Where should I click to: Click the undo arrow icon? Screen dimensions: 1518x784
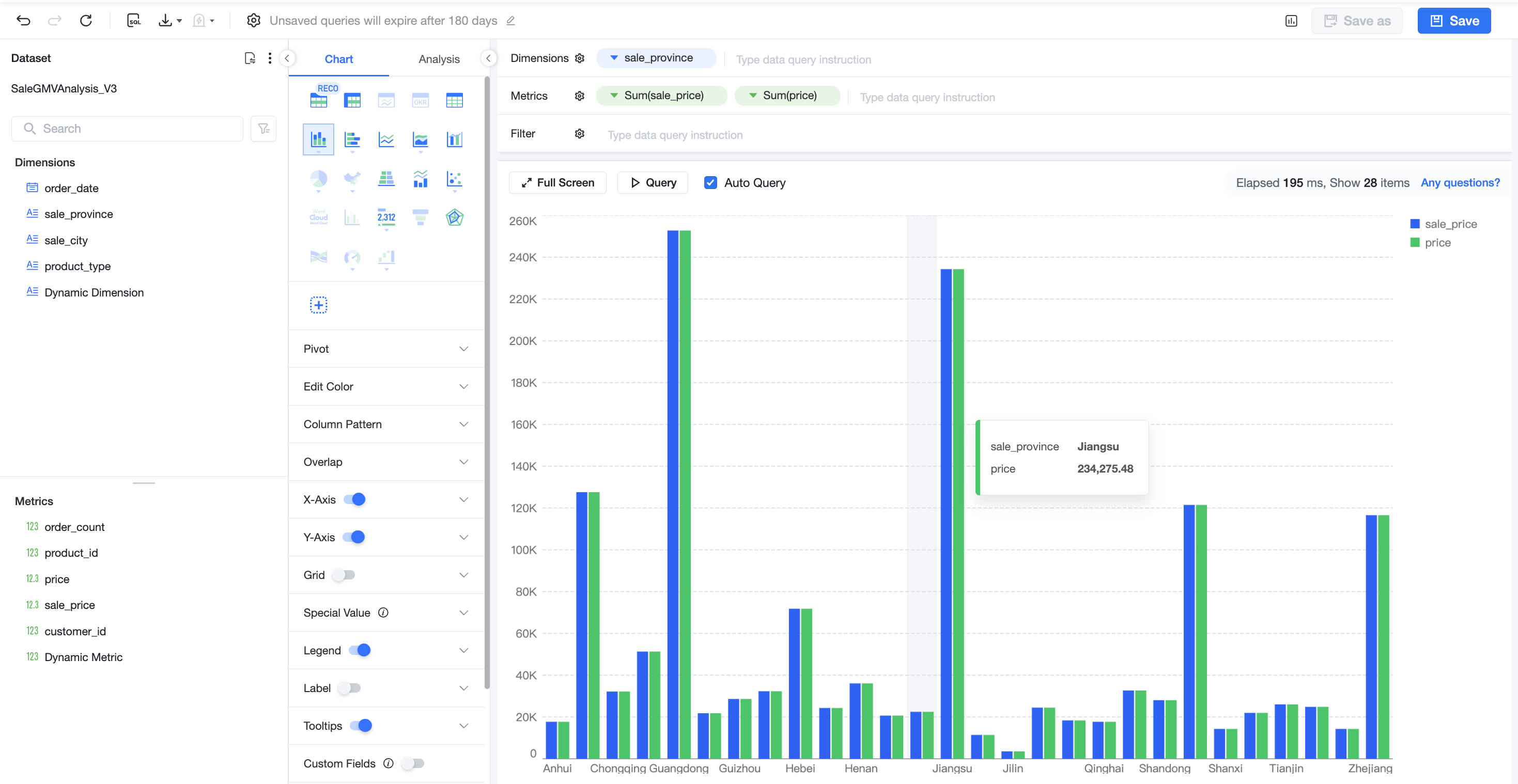pos(24,21)
